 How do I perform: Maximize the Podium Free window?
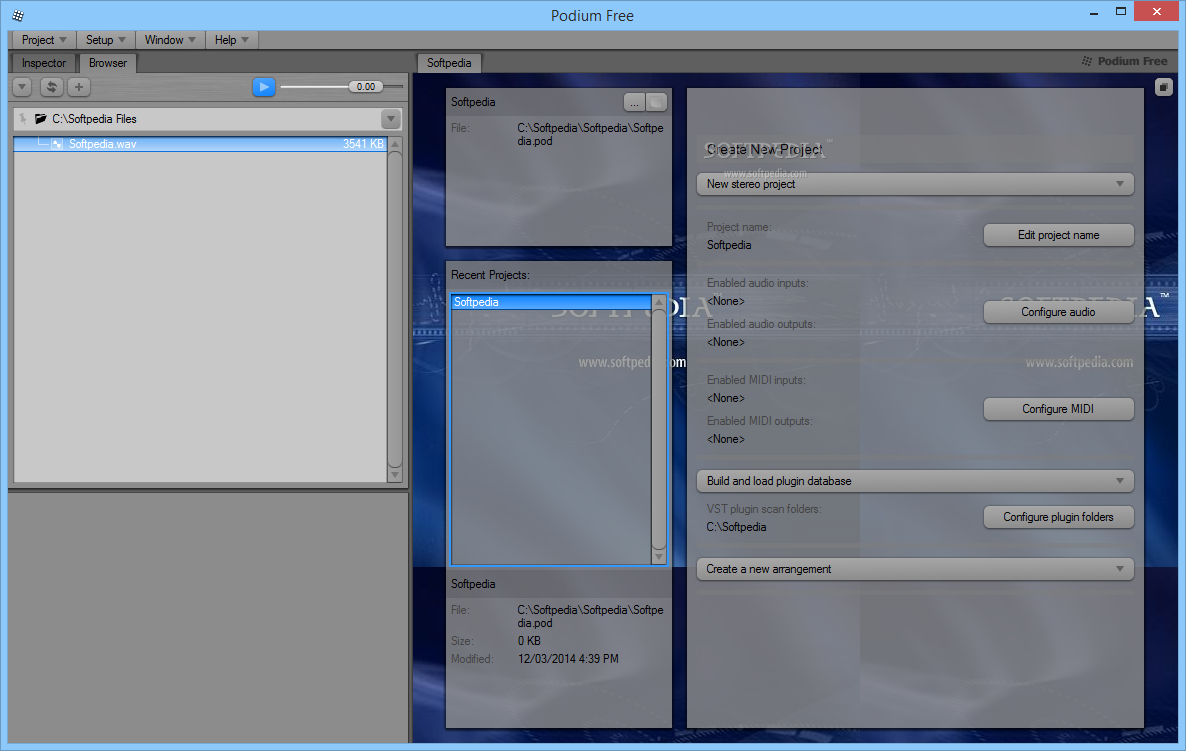pyautogui.click(x=1121, y=11)
